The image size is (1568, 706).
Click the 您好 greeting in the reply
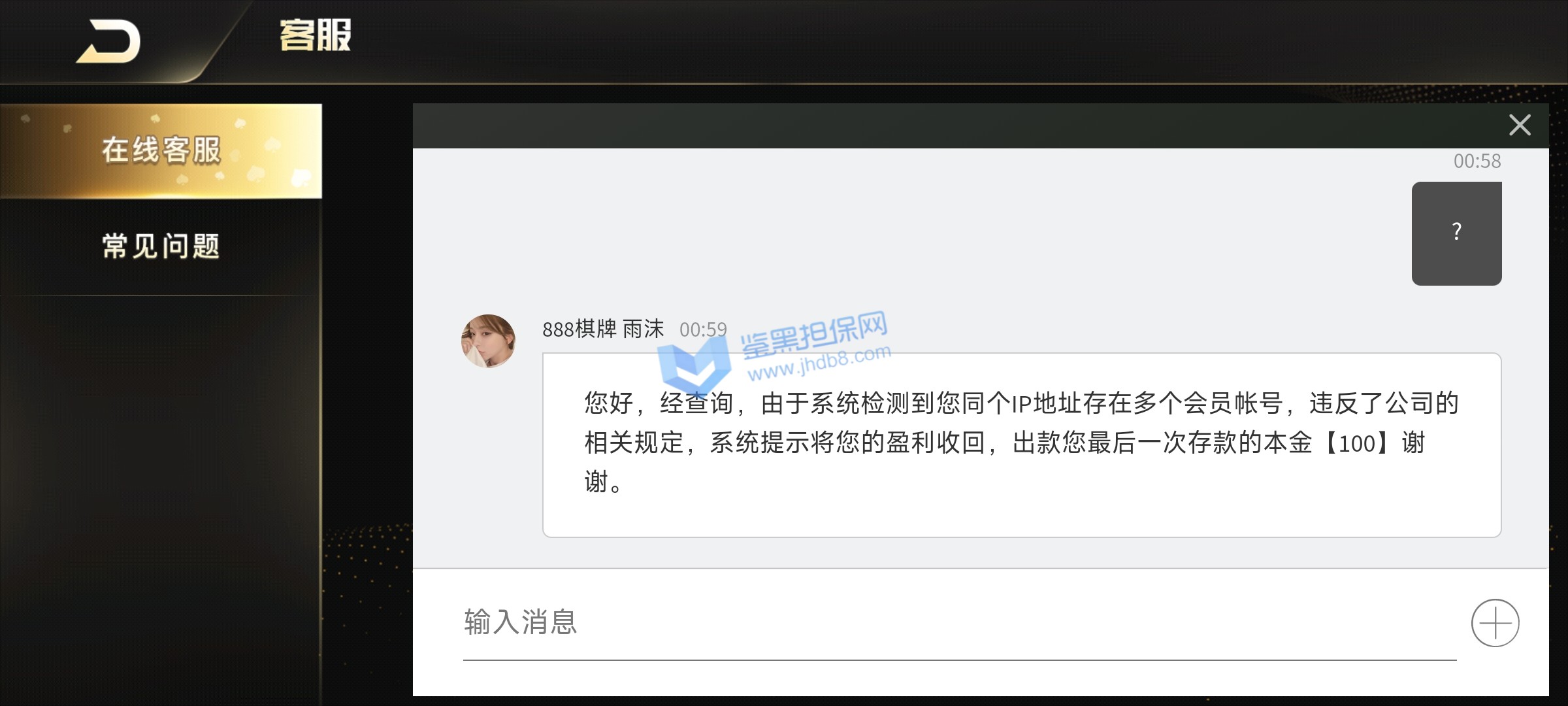tap(609, 403)
